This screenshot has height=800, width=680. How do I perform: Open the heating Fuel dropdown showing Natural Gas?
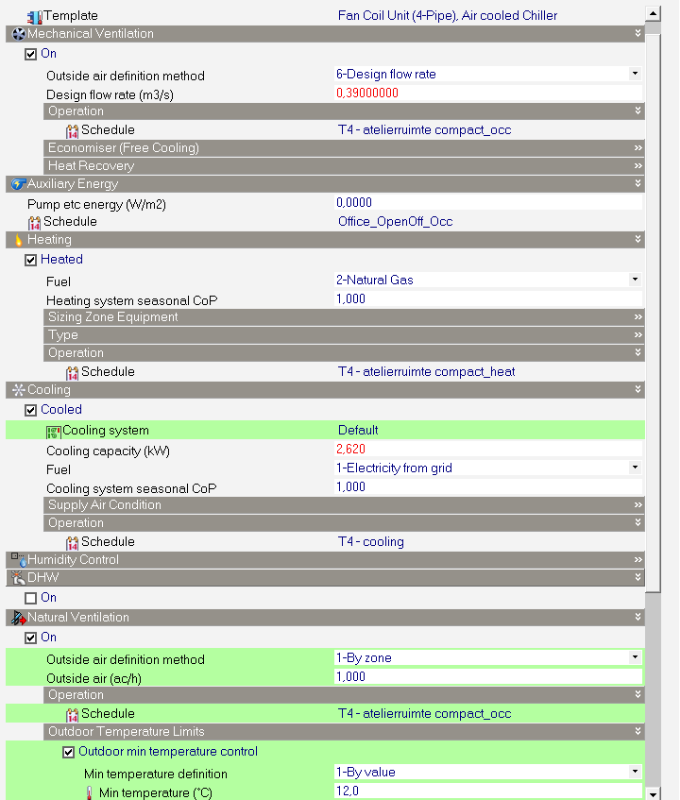coord(634,280)
